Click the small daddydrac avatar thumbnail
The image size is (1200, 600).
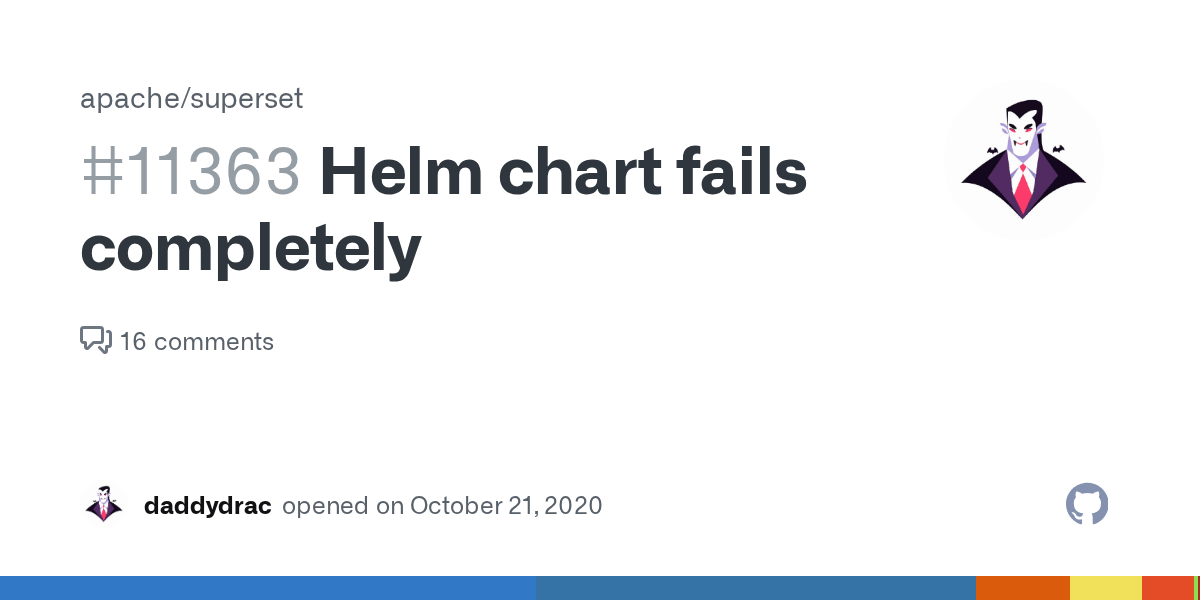click(x=103, y=505)
